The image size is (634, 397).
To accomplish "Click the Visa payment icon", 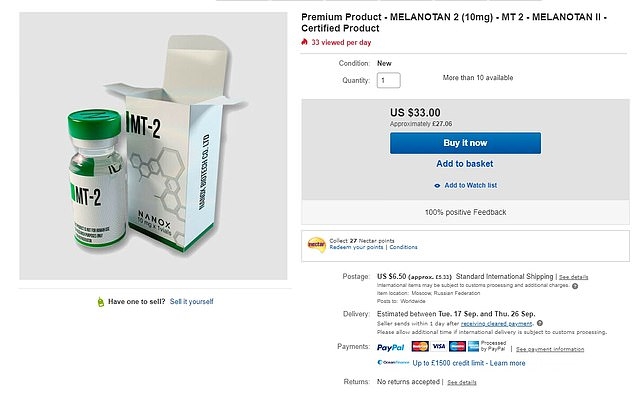I will (439, 346).
